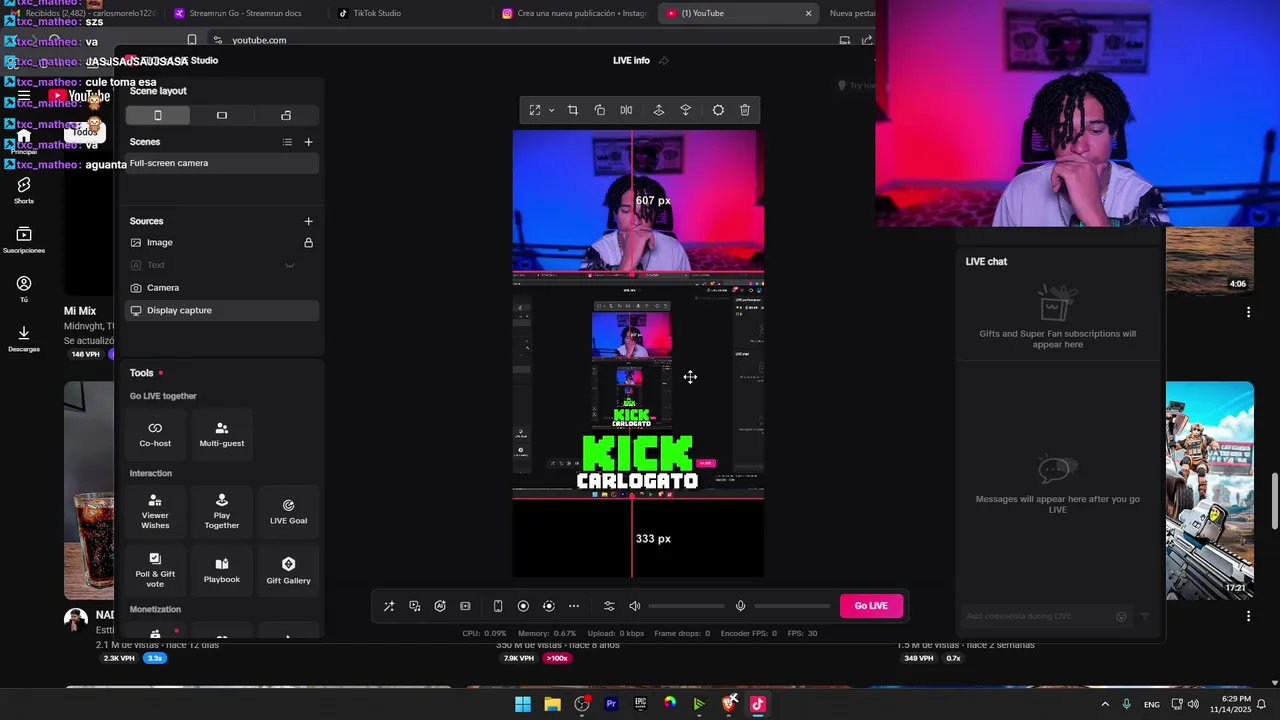This screenshot has height=720, width=1280.
Task: Move source layer up
Action: click(x=659, y=110)
